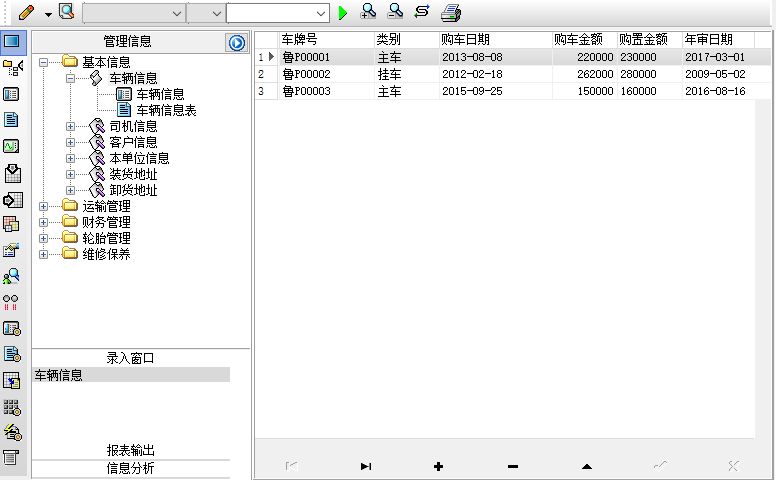
Task: Open the first wide combo box in toolbar
Action: point(134,13)
